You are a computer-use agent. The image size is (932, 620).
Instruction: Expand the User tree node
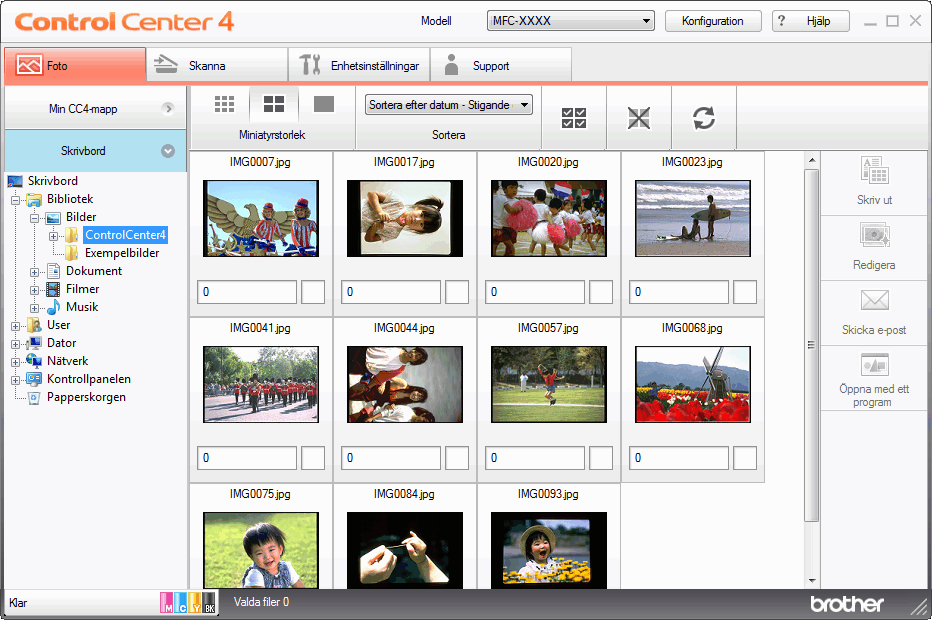click(x=15, y=326)
